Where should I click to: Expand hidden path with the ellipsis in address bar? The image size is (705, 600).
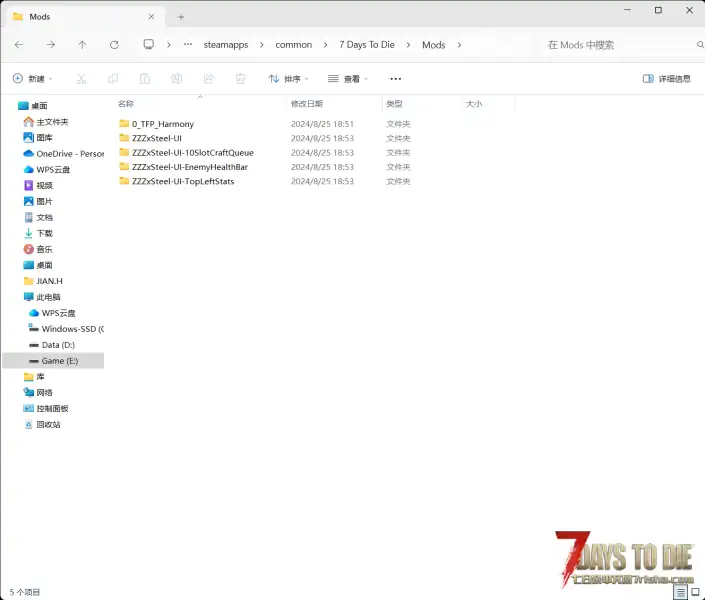click(x=188, y=44)
